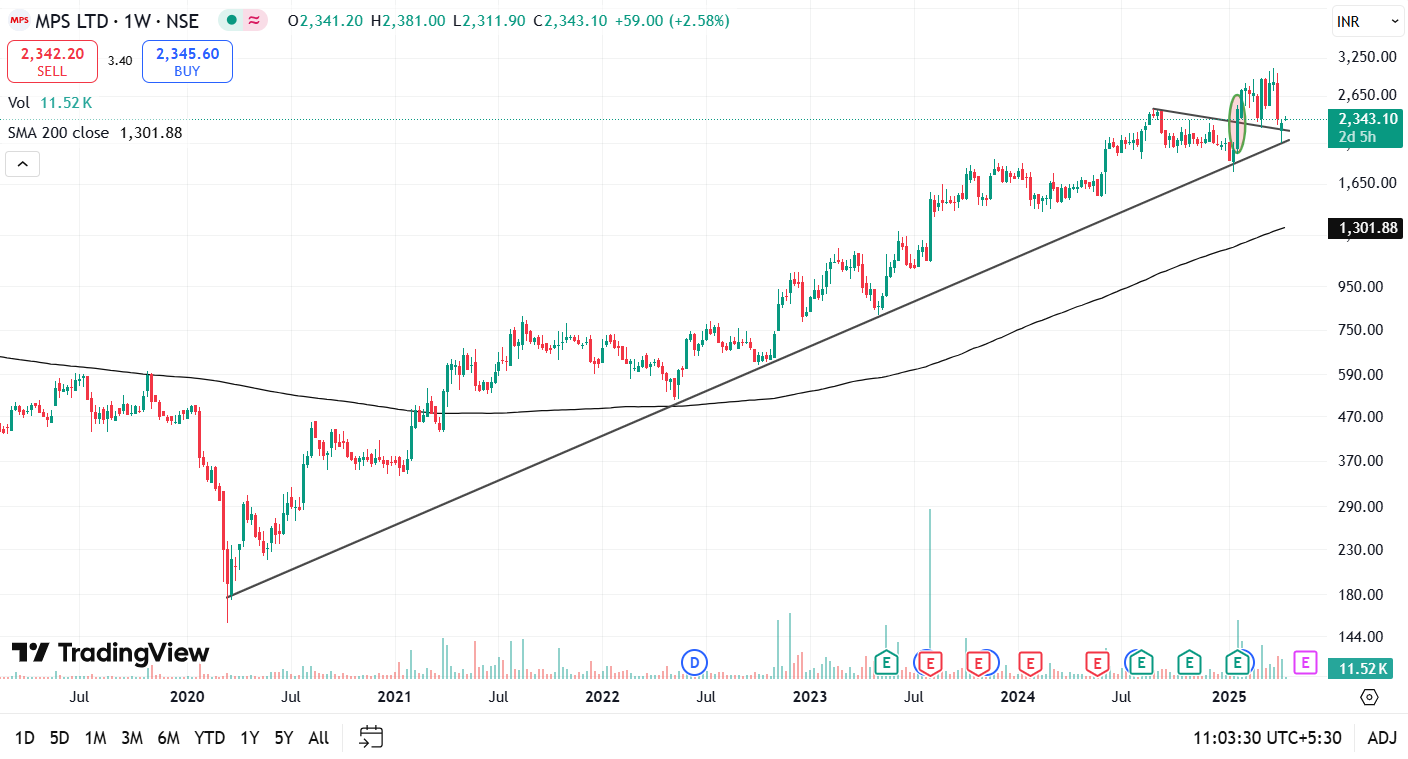The height and width of the screenshot is (759, 1408).
Task: Click the +59.00 (+2.58%) change value
Action: [671, 21]
